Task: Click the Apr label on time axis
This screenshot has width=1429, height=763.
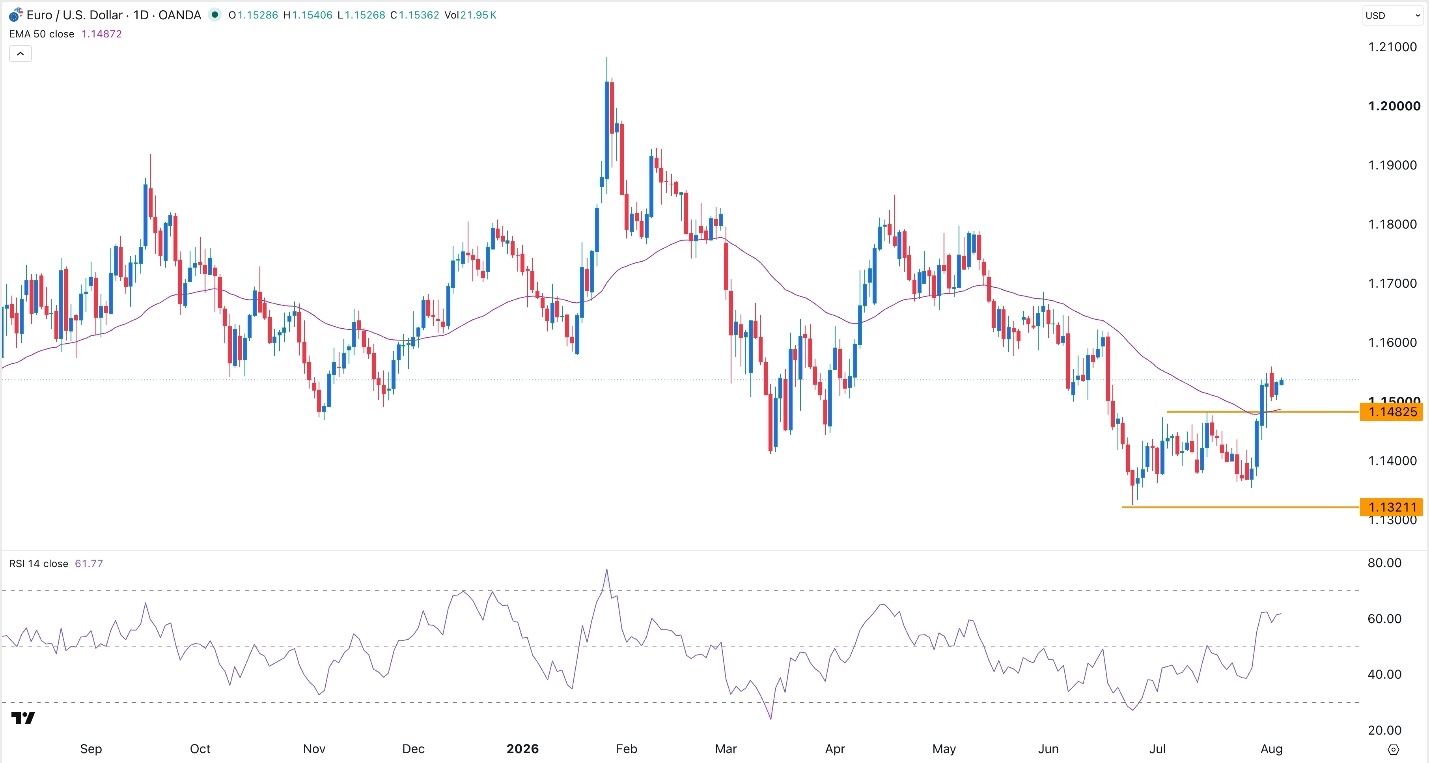Action: click(x=836, y=749)
